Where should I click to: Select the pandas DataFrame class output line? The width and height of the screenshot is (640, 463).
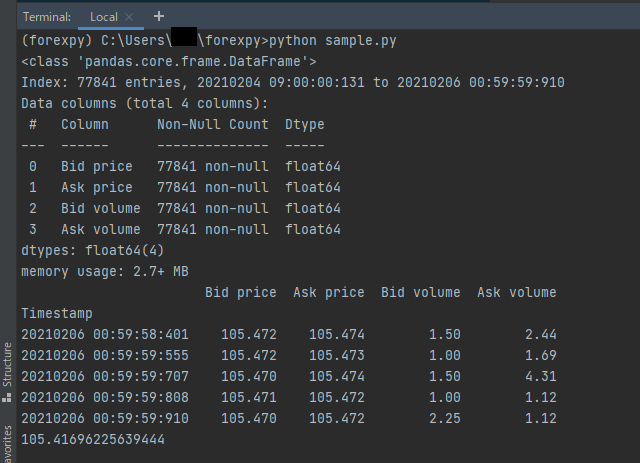pos(168,62)
